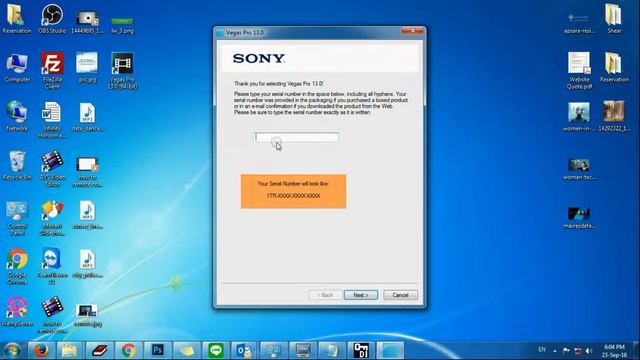
Task: Select the Vegas Pro 13.0 (64-bit) shortcut
Action: [122, 71]
